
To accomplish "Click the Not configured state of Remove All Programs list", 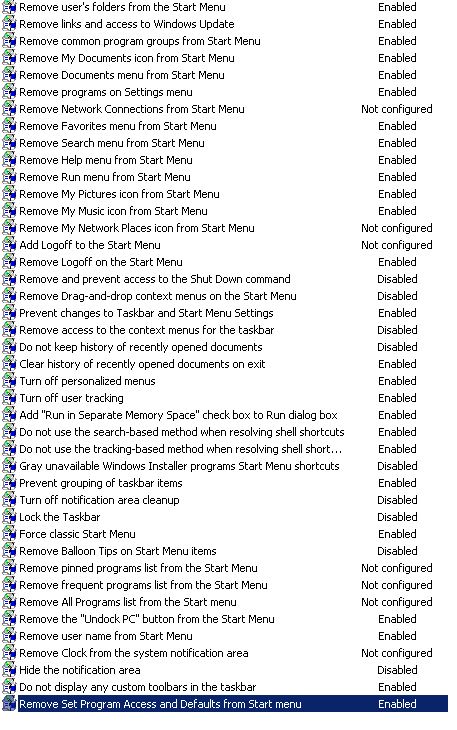I will [397, 602].
